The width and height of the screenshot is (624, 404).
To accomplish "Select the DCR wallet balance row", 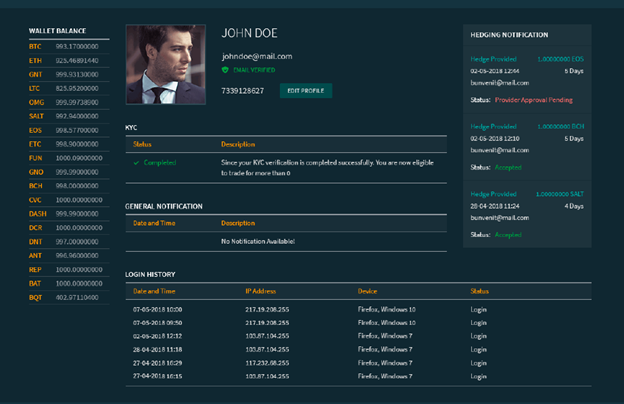I will tap(69, 228).
